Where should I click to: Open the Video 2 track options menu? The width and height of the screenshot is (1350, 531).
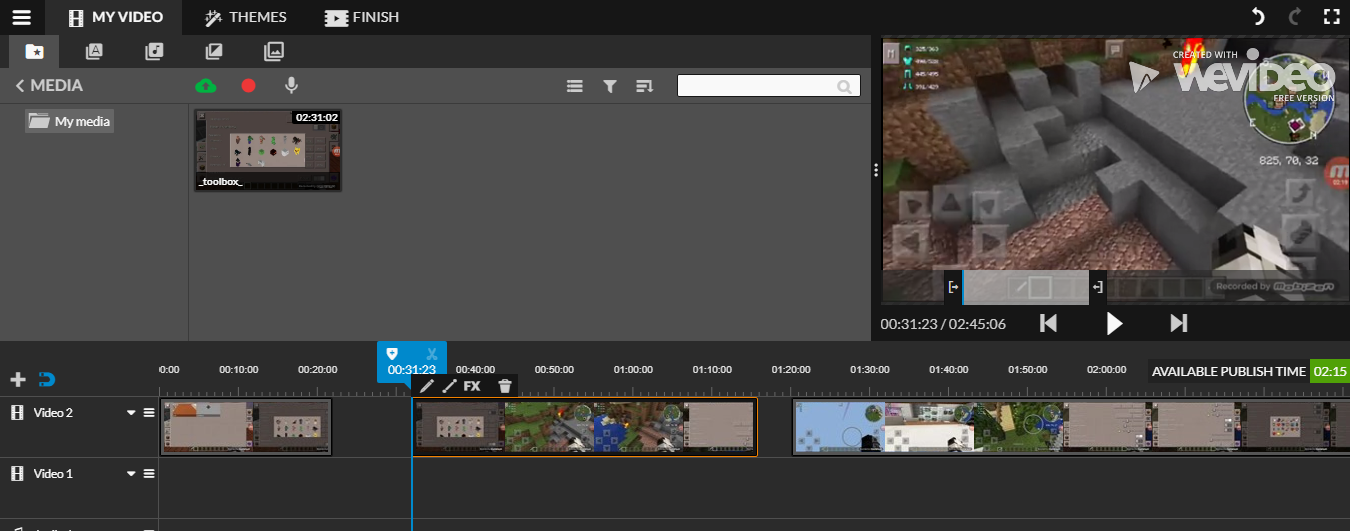tap(149, 413)
